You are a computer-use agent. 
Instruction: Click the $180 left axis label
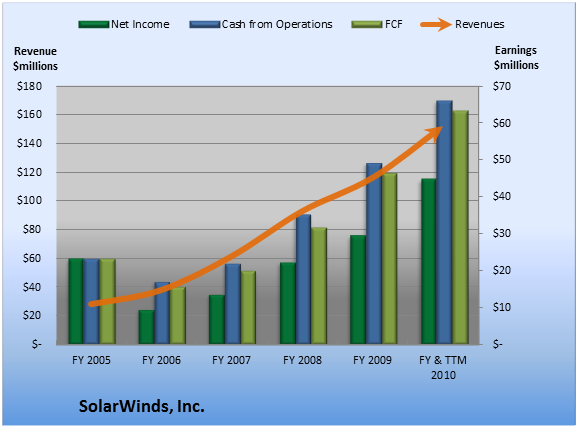[x=29, y=86]
